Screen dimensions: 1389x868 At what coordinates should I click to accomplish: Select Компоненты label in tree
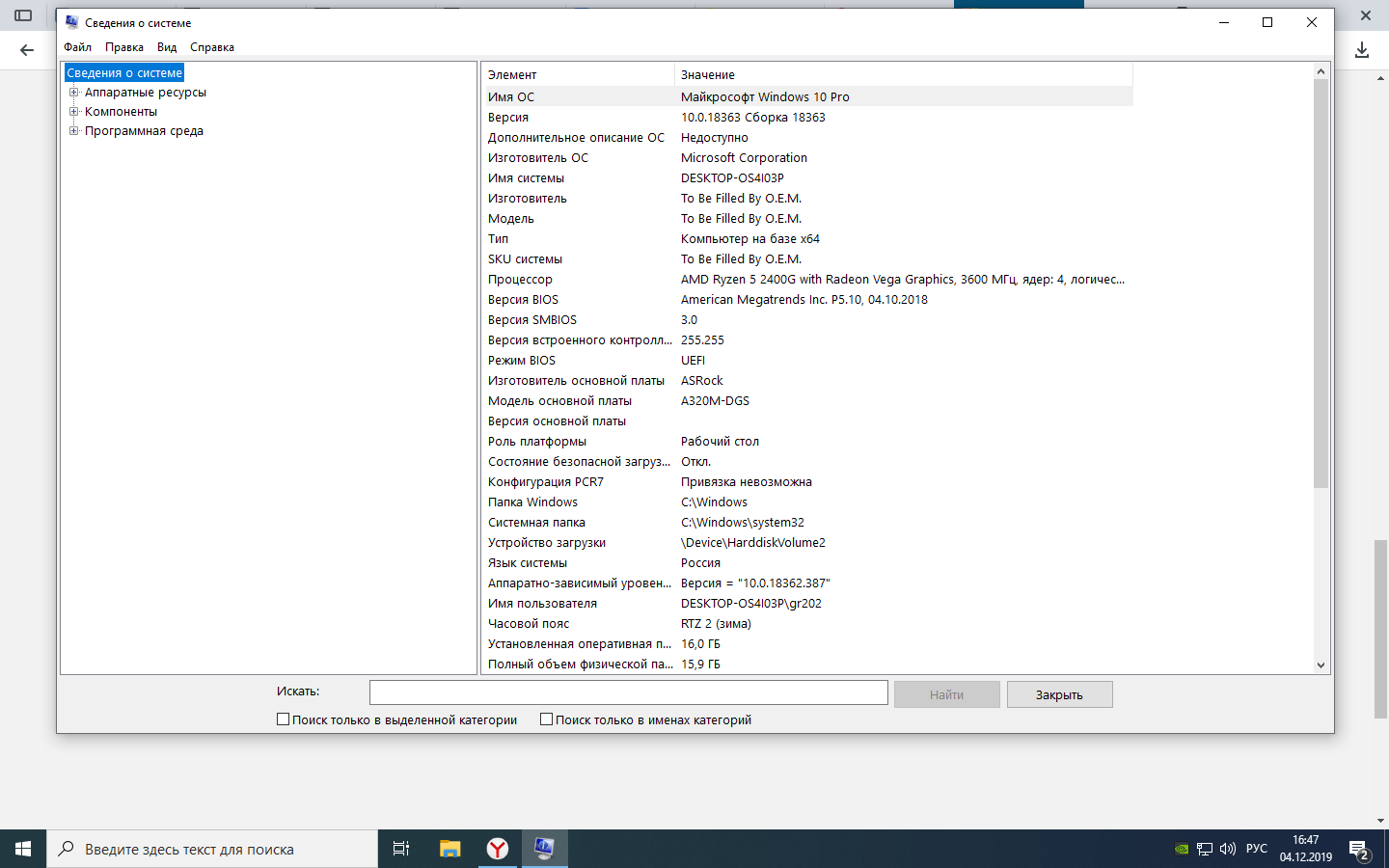(x=121, y=112)
